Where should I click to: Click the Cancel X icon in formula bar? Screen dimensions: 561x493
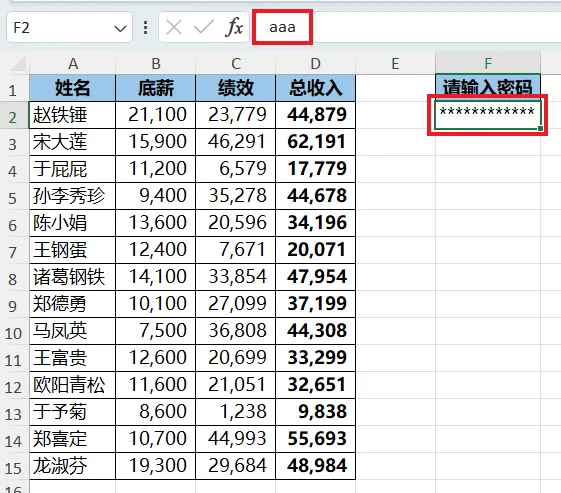(x=174, y=27)
